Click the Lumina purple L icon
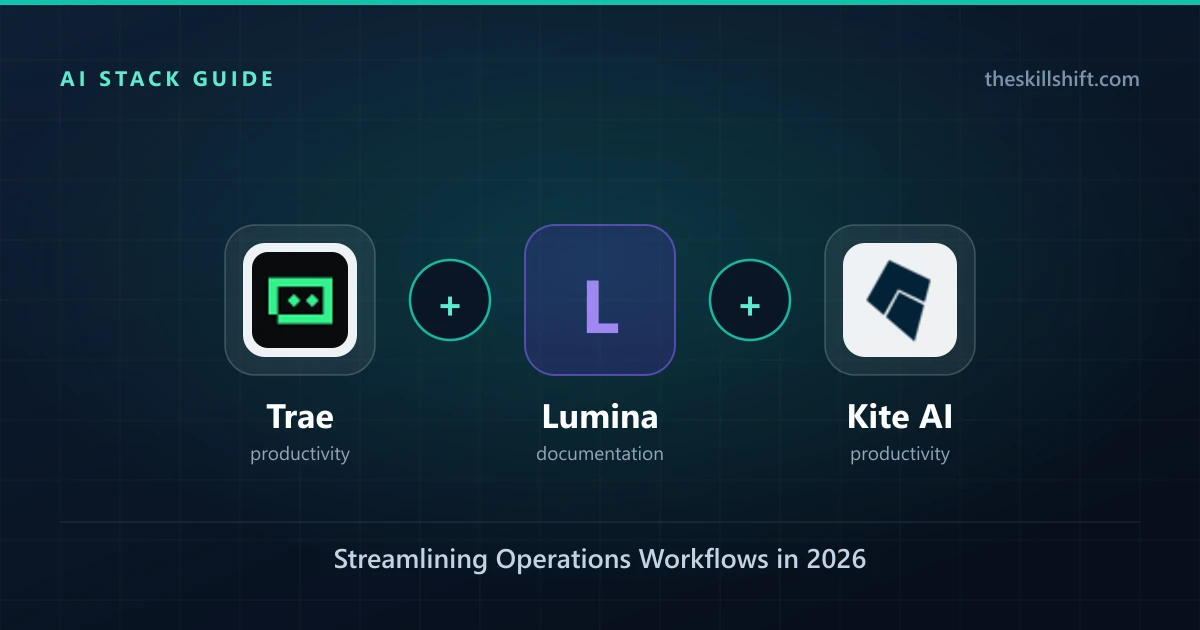 [600, 300]
